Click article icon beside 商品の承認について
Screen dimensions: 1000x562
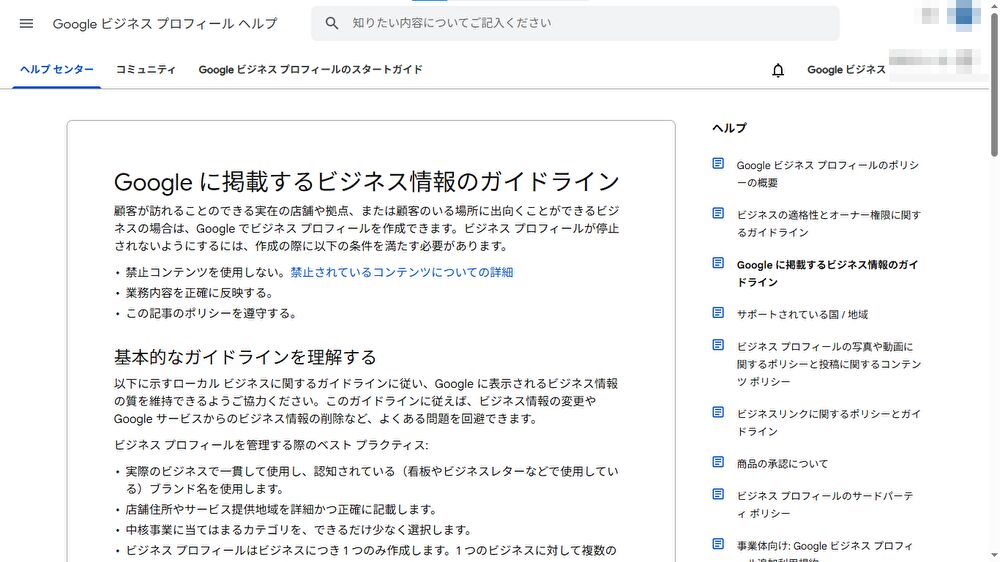pyautogui.click(x=718, y=462)
